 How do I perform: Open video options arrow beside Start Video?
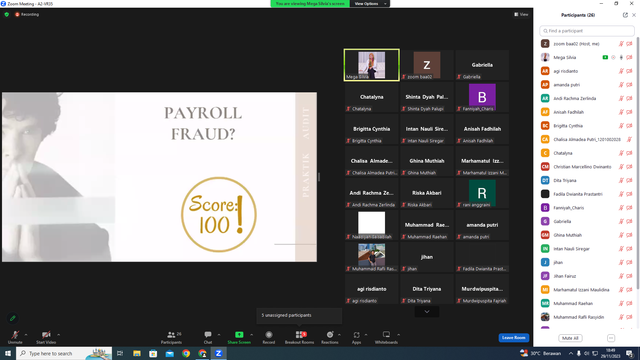pyautogui.click(x=58, y=335)
